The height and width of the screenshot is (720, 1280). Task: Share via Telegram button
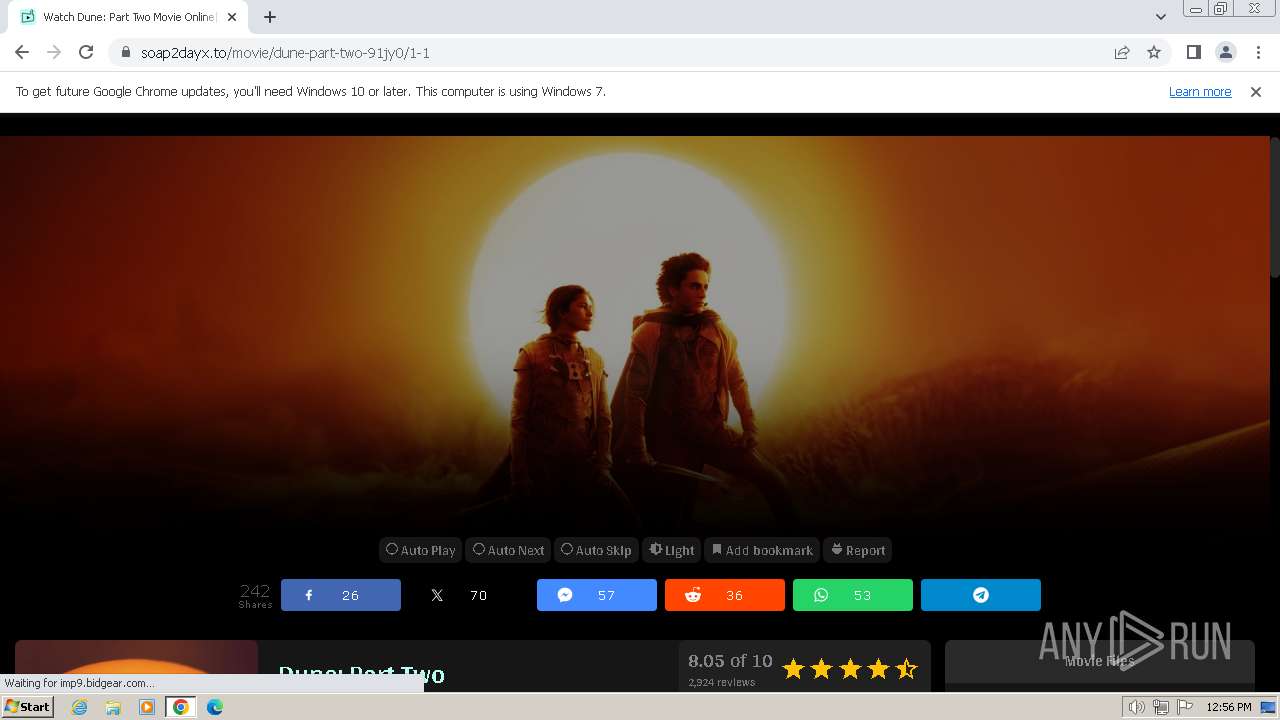click(x=981, y=595)
